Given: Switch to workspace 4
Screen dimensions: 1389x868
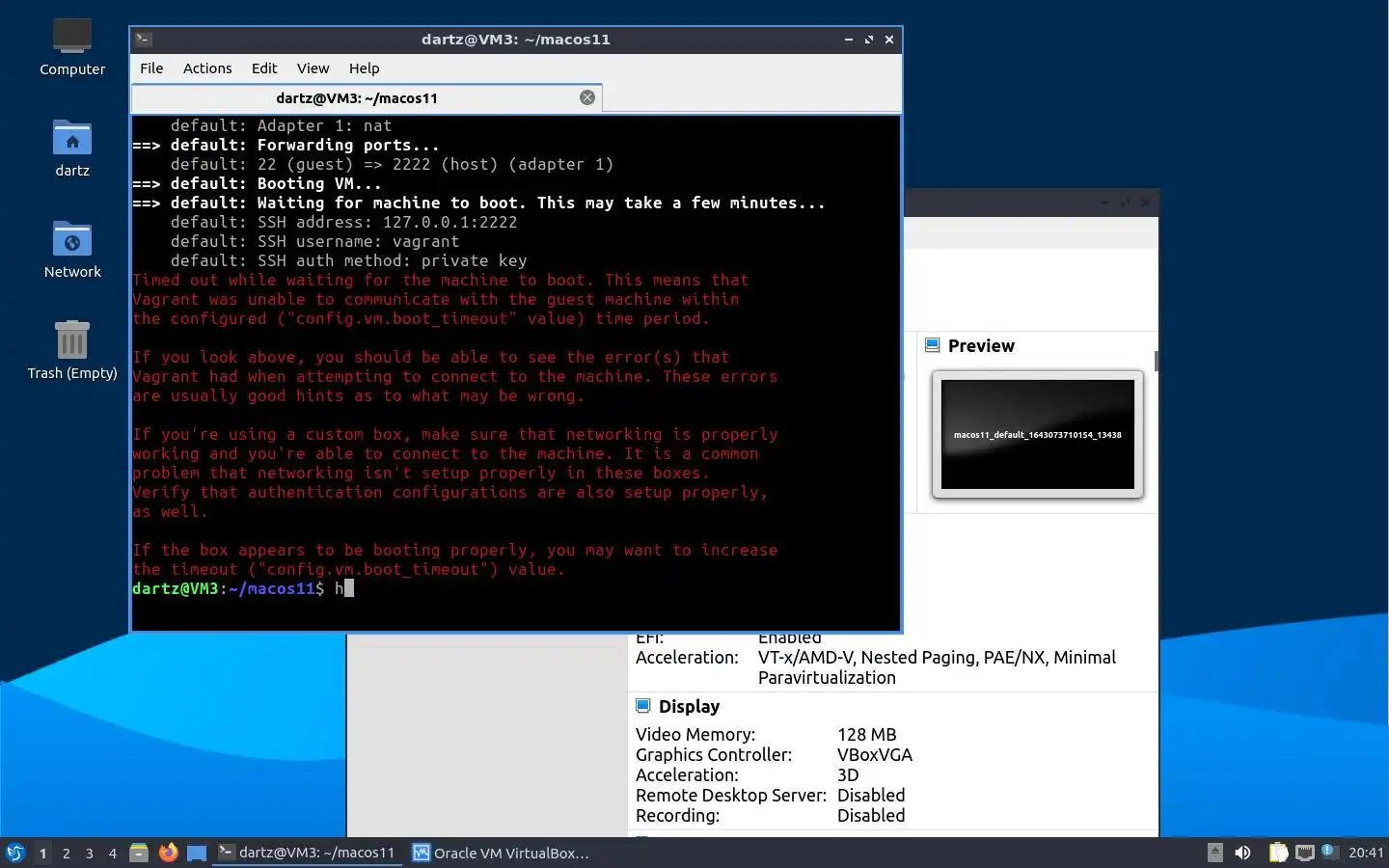Looking at the screenshot, I should pos(112,853).
